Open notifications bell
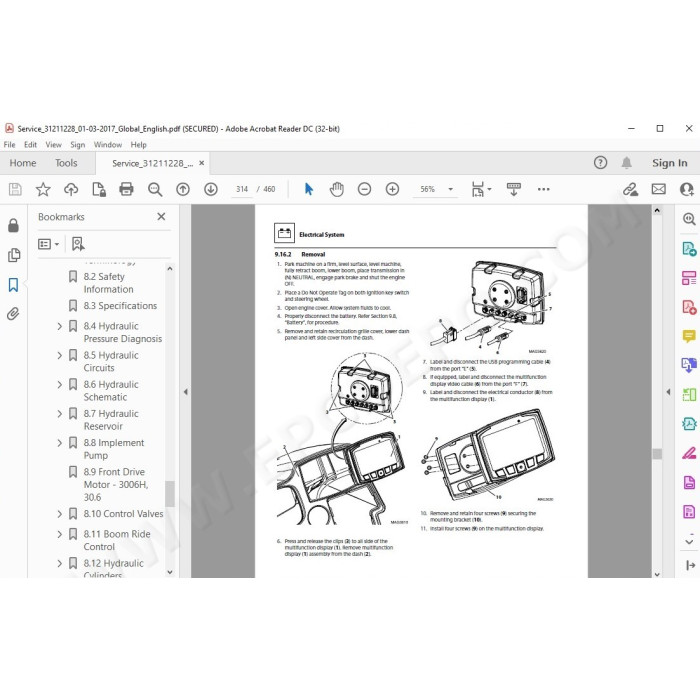 pos(626,162)
